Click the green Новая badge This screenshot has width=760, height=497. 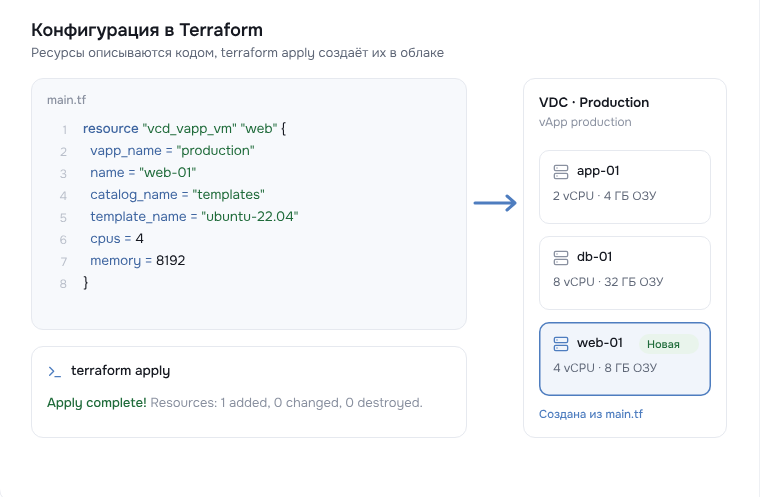click(669, 344)
